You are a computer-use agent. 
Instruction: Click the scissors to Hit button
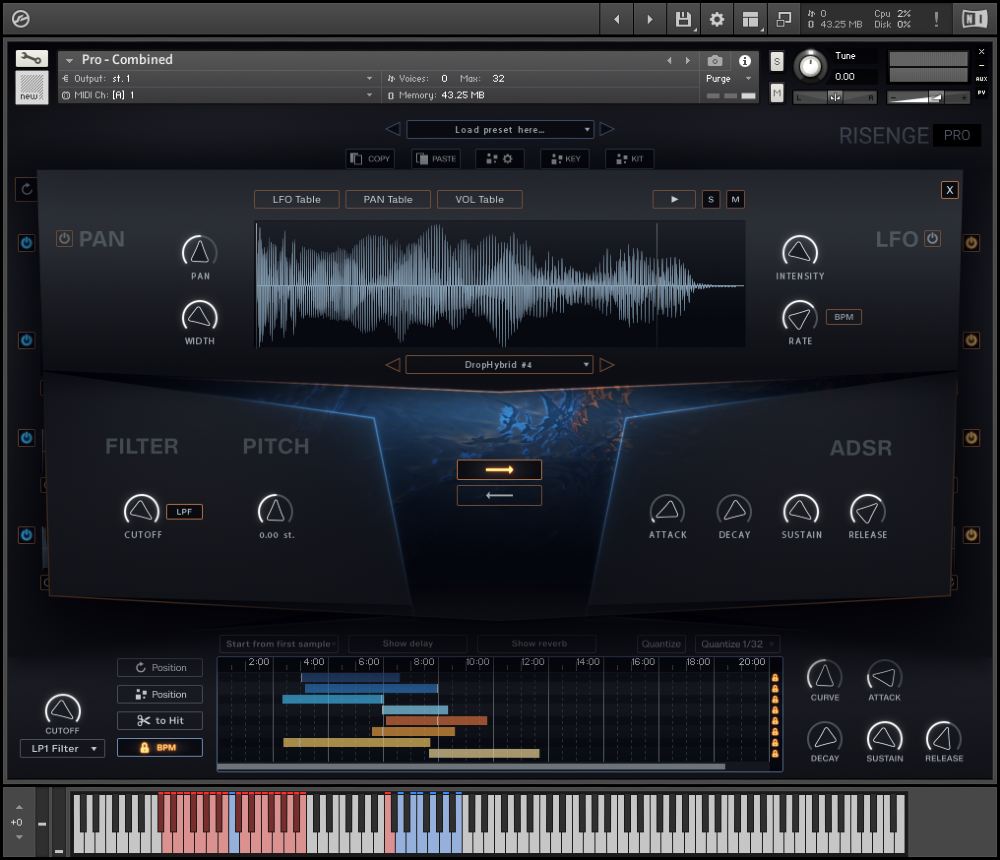[x=160, y=720]
